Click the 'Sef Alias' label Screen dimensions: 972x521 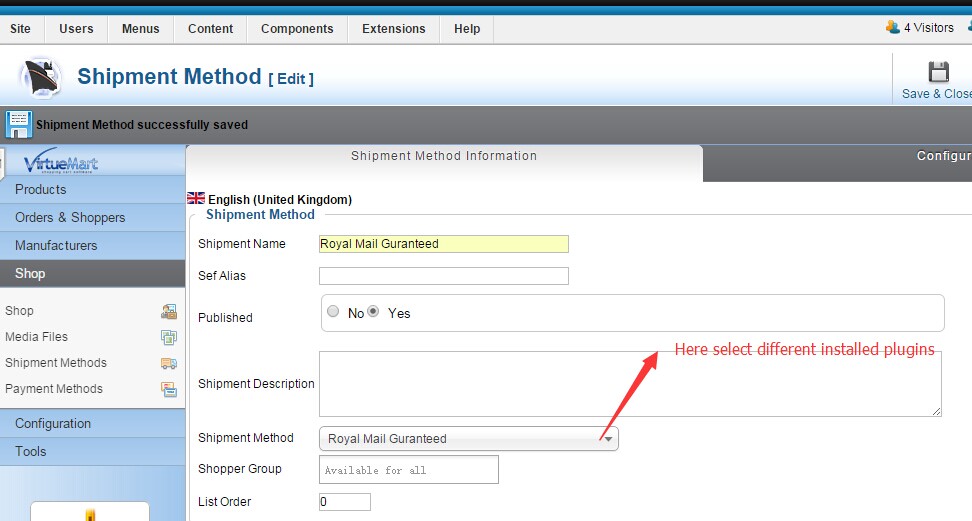click(x=222, y=276)
